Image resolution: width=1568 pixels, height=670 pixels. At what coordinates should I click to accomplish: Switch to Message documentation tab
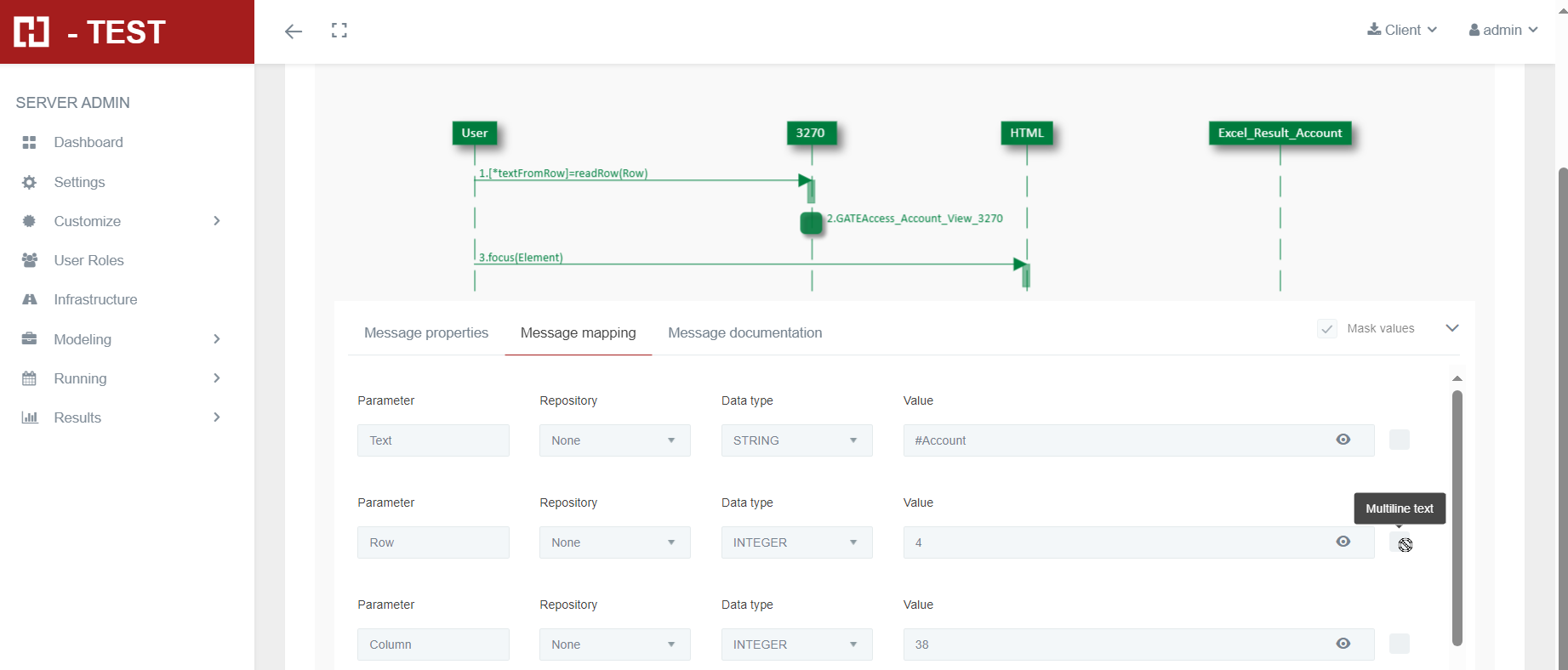tap(744, 332)
